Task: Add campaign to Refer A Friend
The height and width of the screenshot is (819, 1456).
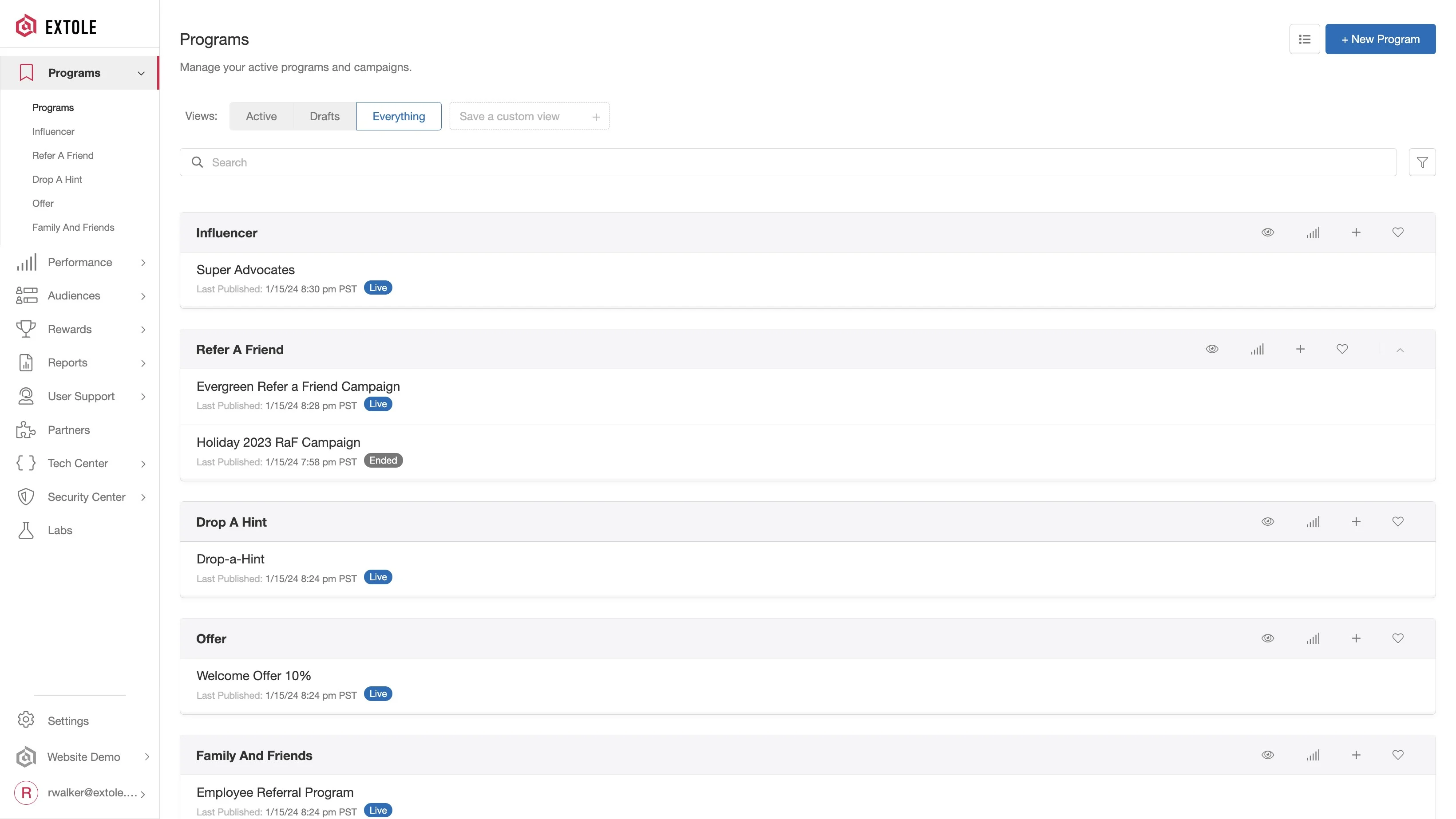Action: (x=1300, y=349)
